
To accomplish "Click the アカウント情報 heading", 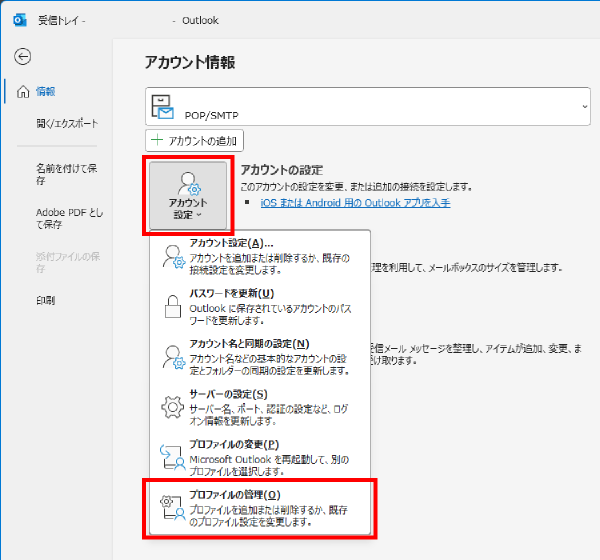I will (190, 62).
